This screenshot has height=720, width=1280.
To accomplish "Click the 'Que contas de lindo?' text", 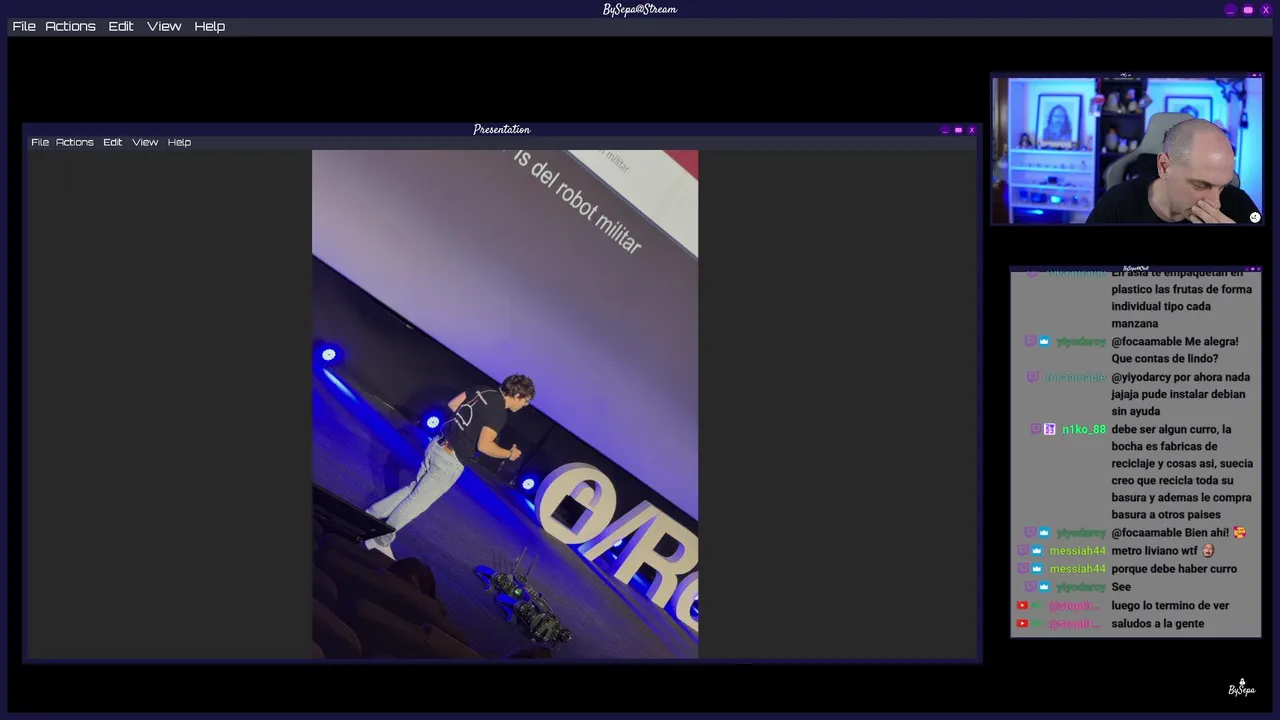I will 1164,359.
